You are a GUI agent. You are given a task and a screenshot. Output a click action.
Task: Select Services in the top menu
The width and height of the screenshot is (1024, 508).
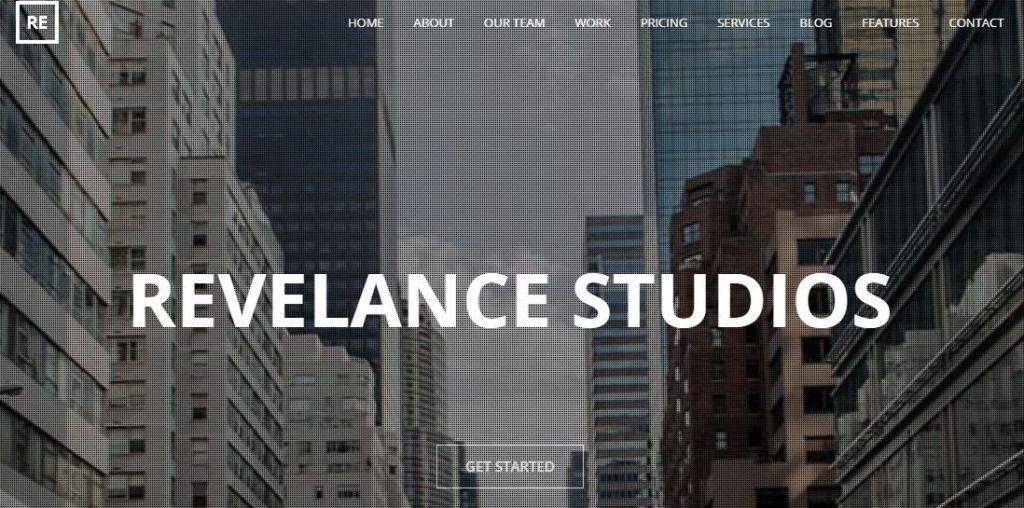click(x=743, y=23)
